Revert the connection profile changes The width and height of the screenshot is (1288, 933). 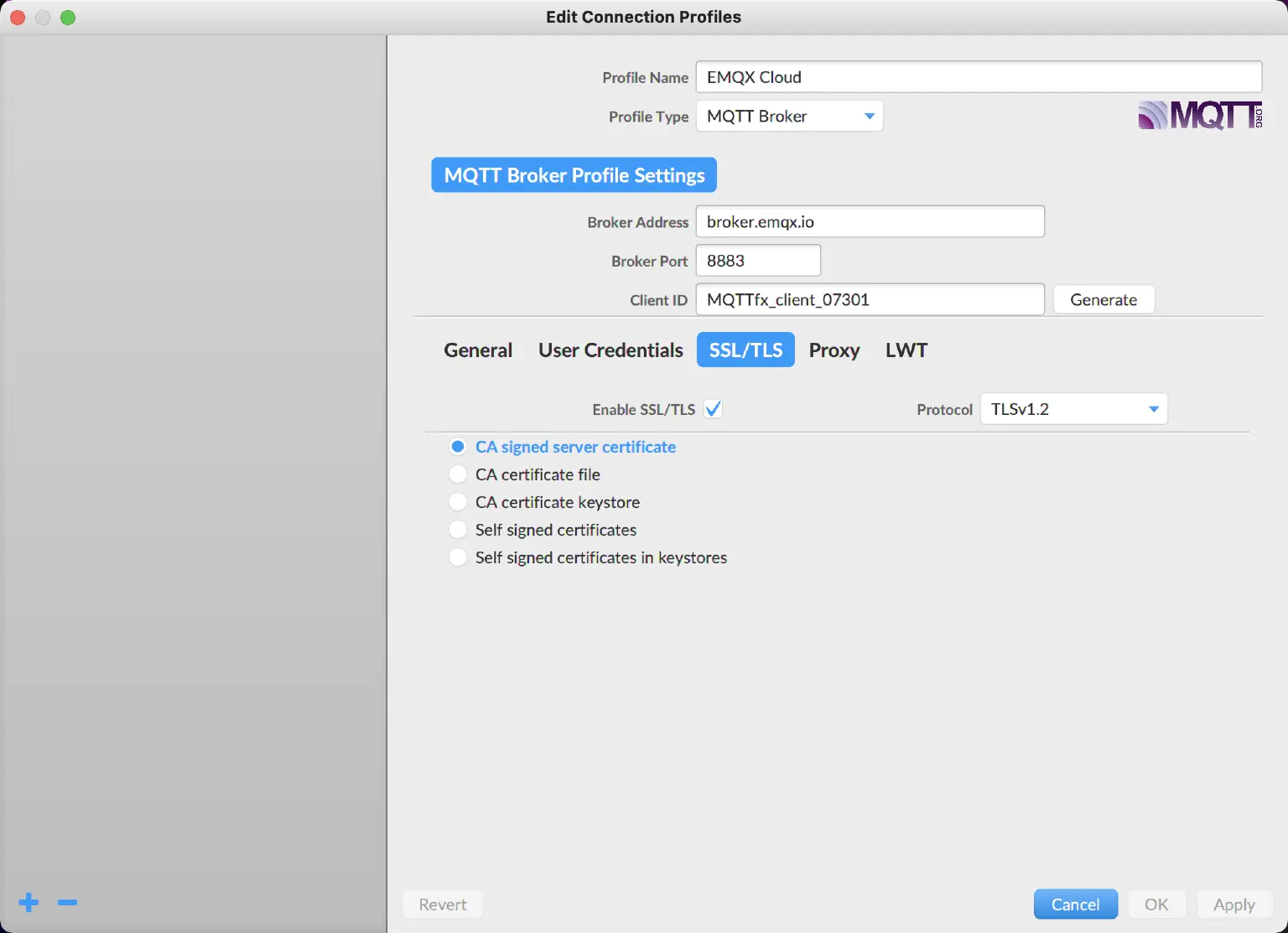tap(442, 904)
